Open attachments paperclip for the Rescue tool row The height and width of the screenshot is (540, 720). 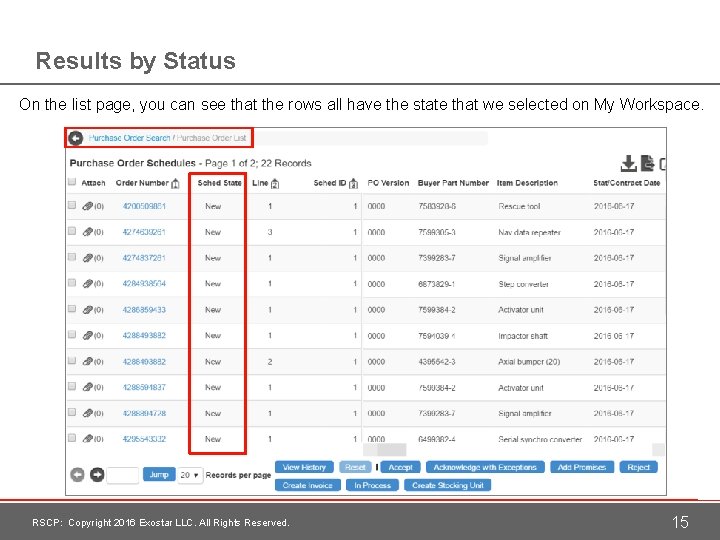[88, 206]
